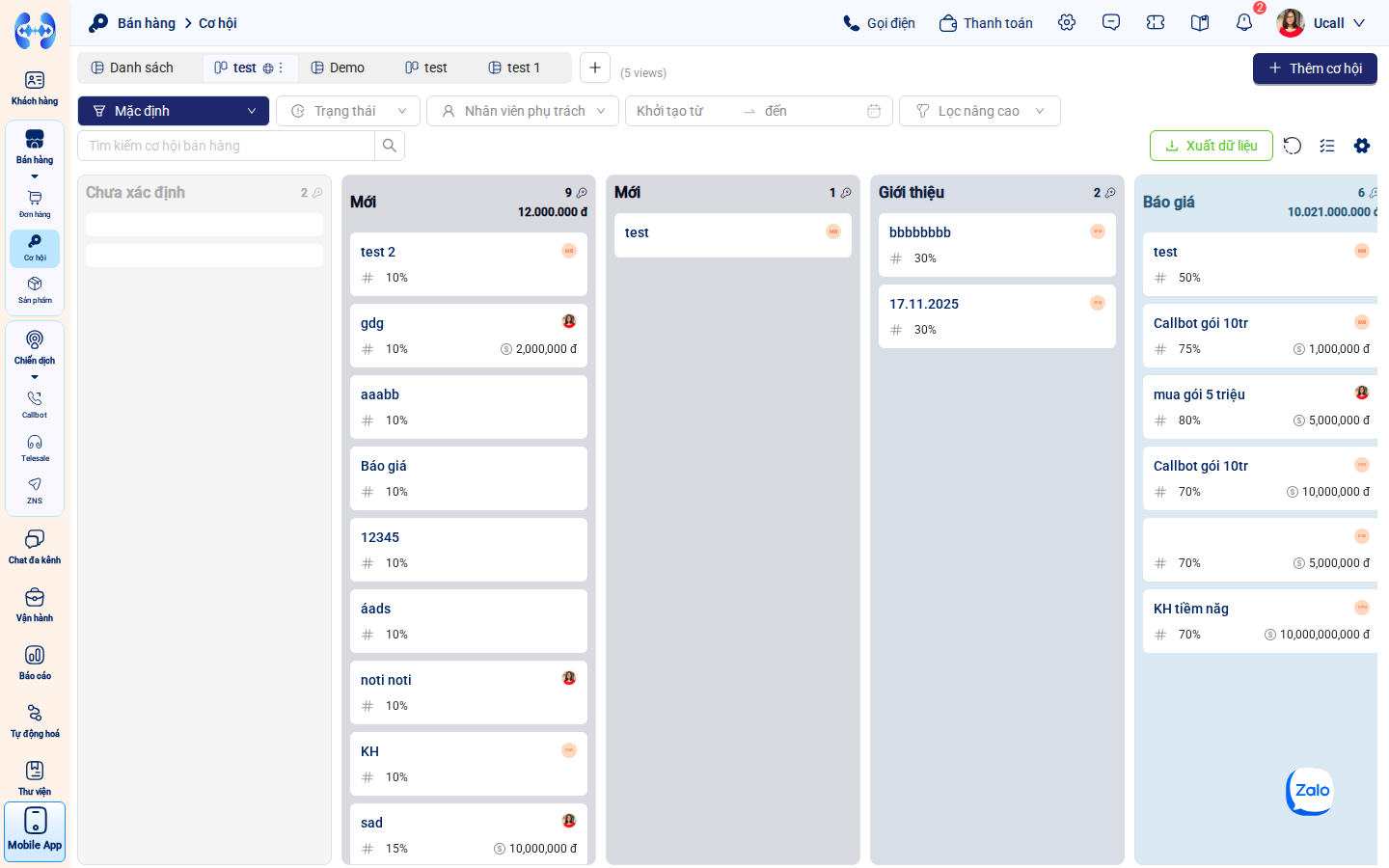Open Báo cáo reports in the sidebar

coord(35,663)
